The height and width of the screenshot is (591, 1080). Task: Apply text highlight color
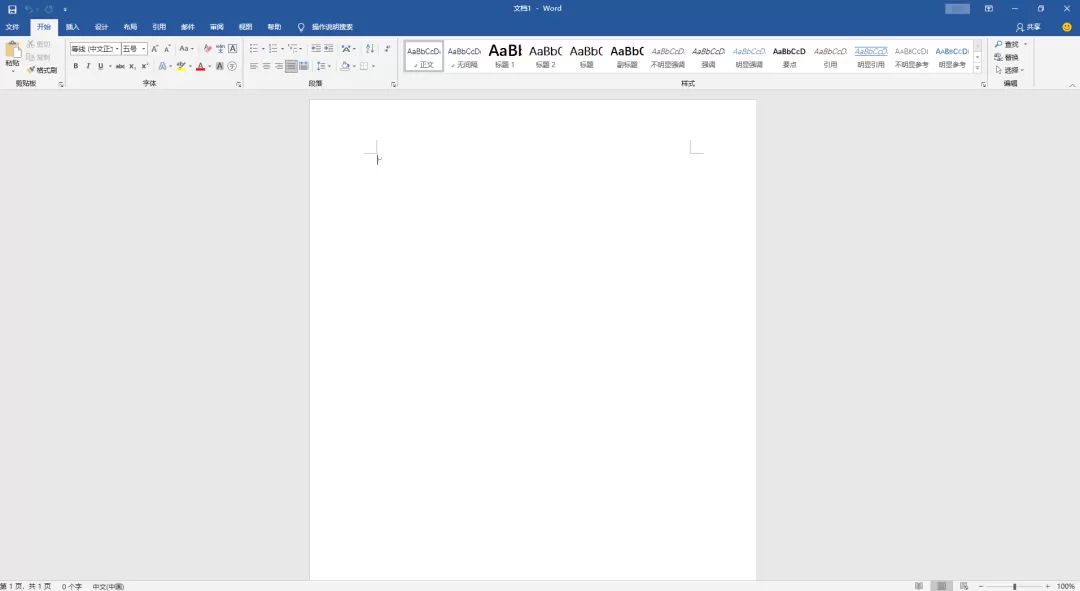(x=181, y=66)
